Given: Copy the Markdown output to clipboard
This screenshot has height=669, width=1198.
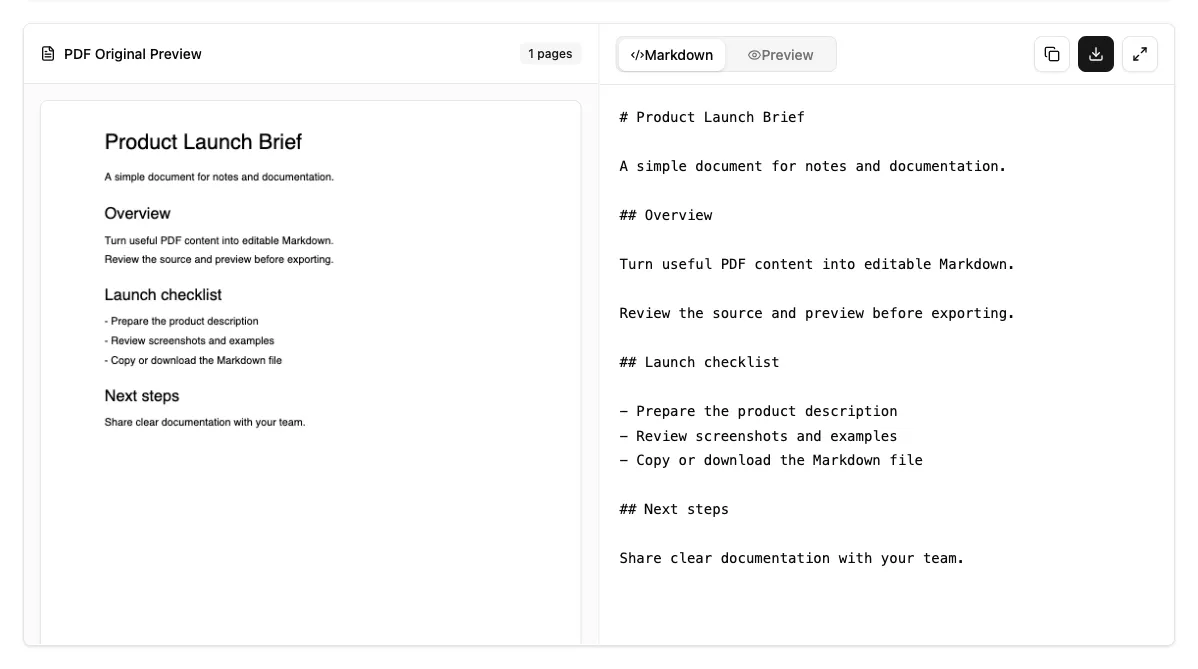Looking at the screenshot, I should coord(1051,54).
